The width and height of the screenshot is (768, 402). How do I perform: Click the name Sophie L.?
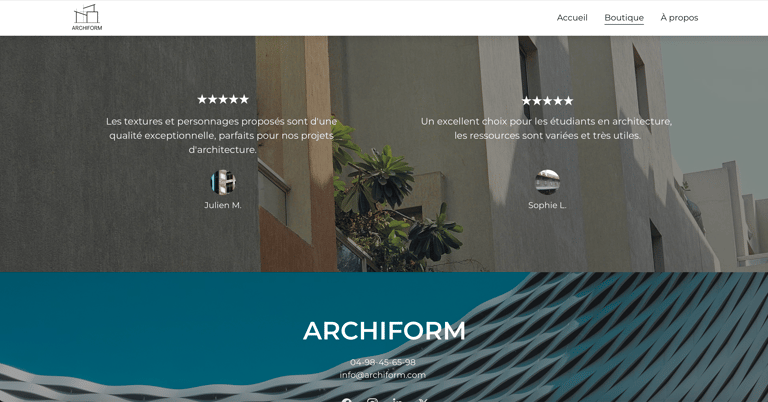(x=547, y=205)
